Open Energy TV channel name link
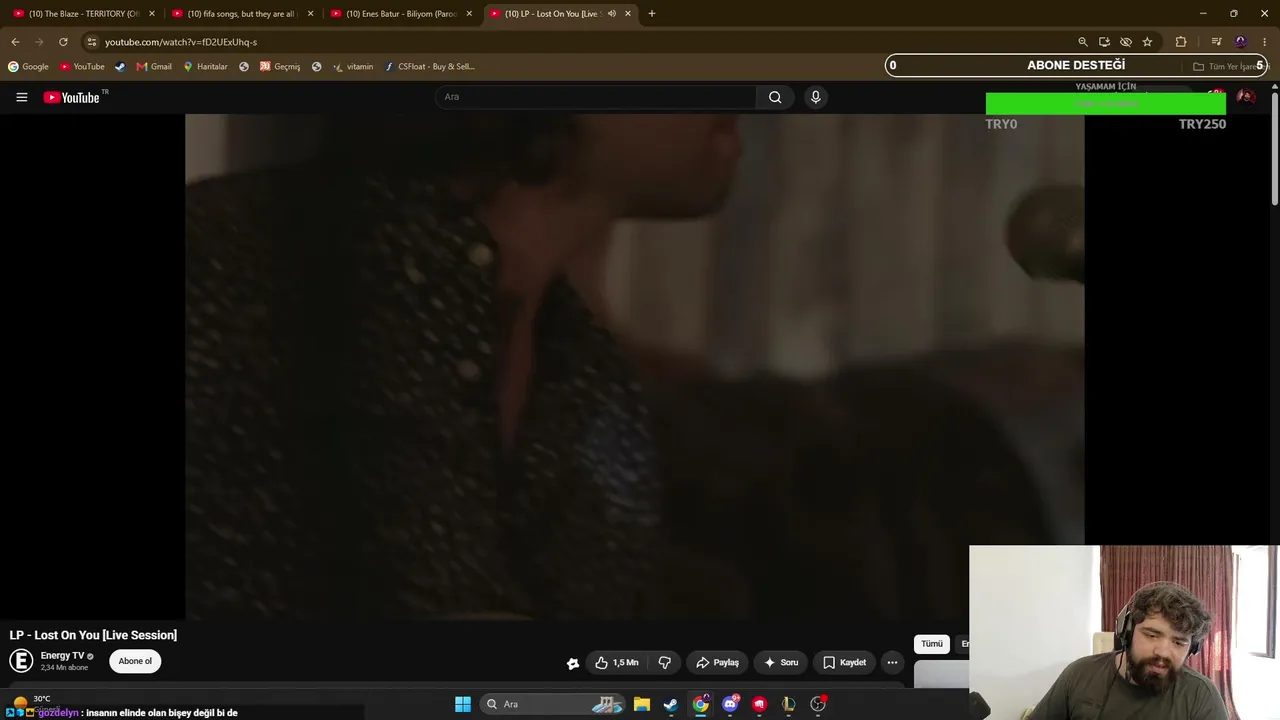Screen dimensions: 1280x720 coord(62,656)
